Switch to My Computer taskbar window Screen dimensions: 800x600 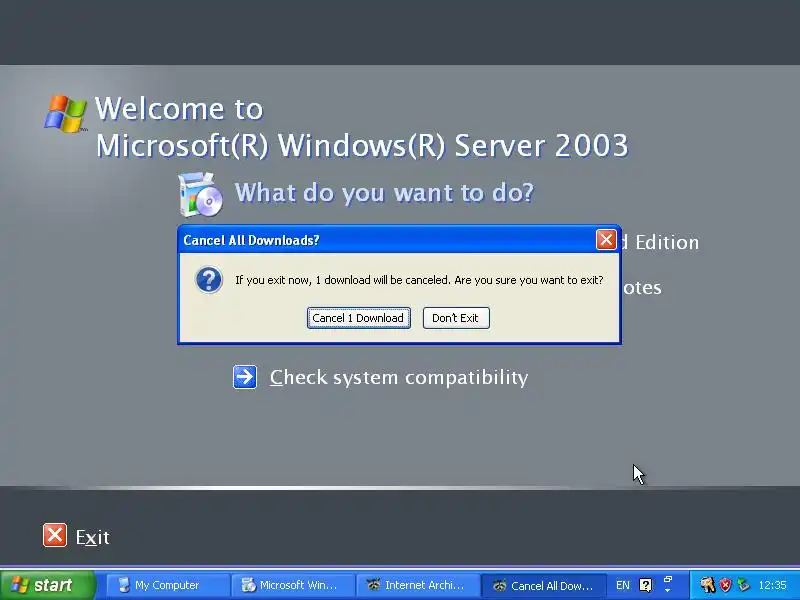pyautogui.click(x=167, y=585)
